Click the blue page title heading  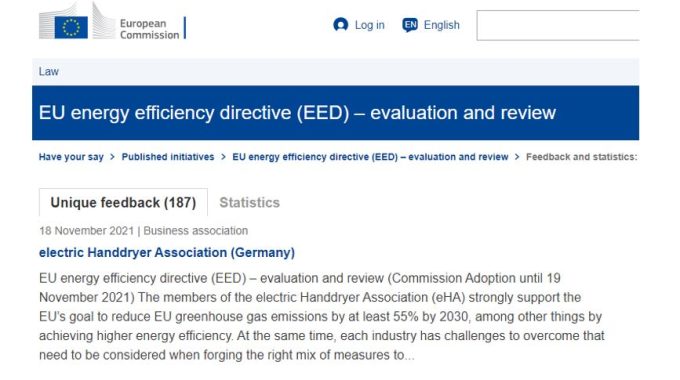pyautogui.click(x=297, y=113)
